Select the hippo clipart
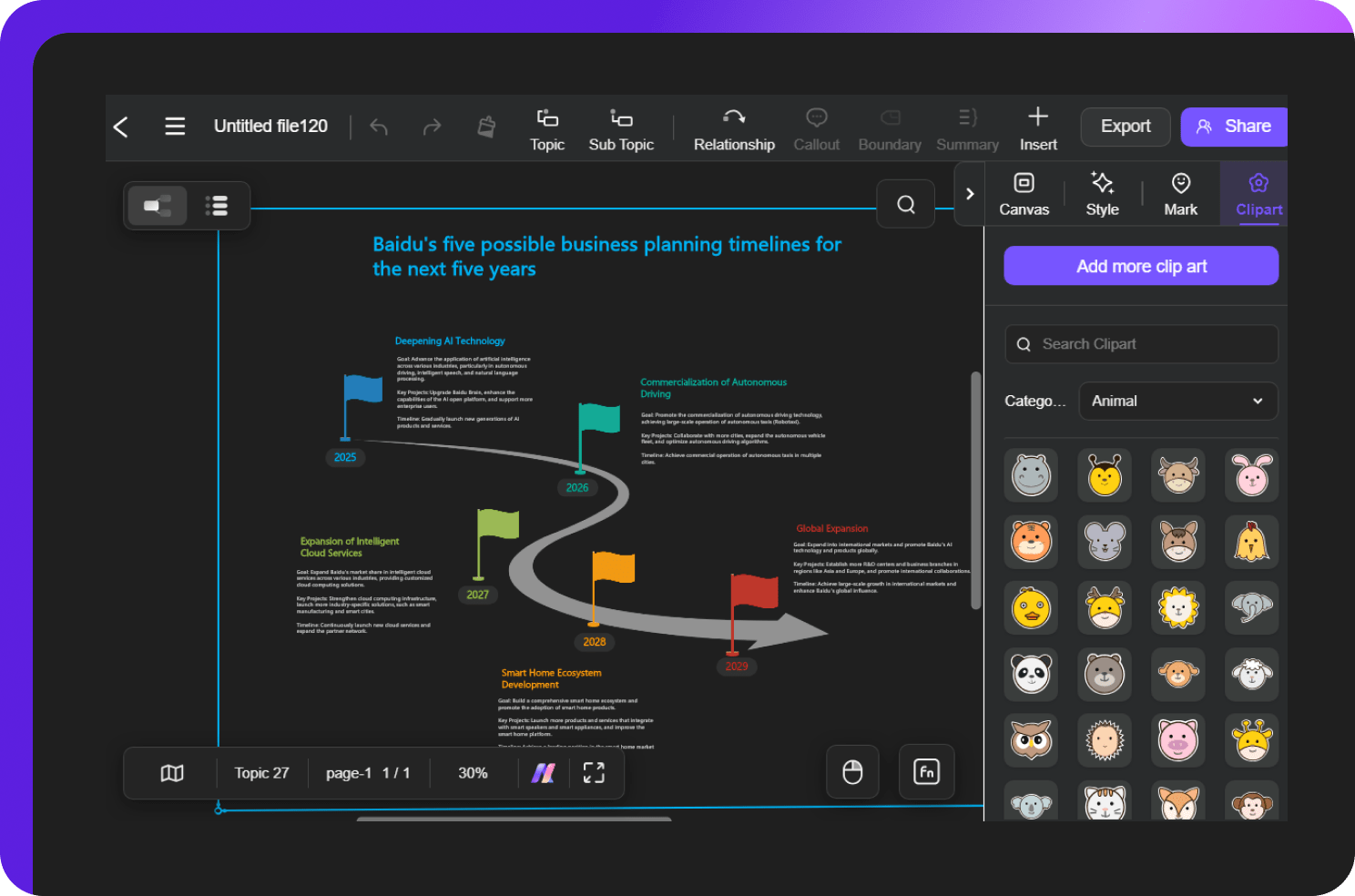 pos(1031,474)
